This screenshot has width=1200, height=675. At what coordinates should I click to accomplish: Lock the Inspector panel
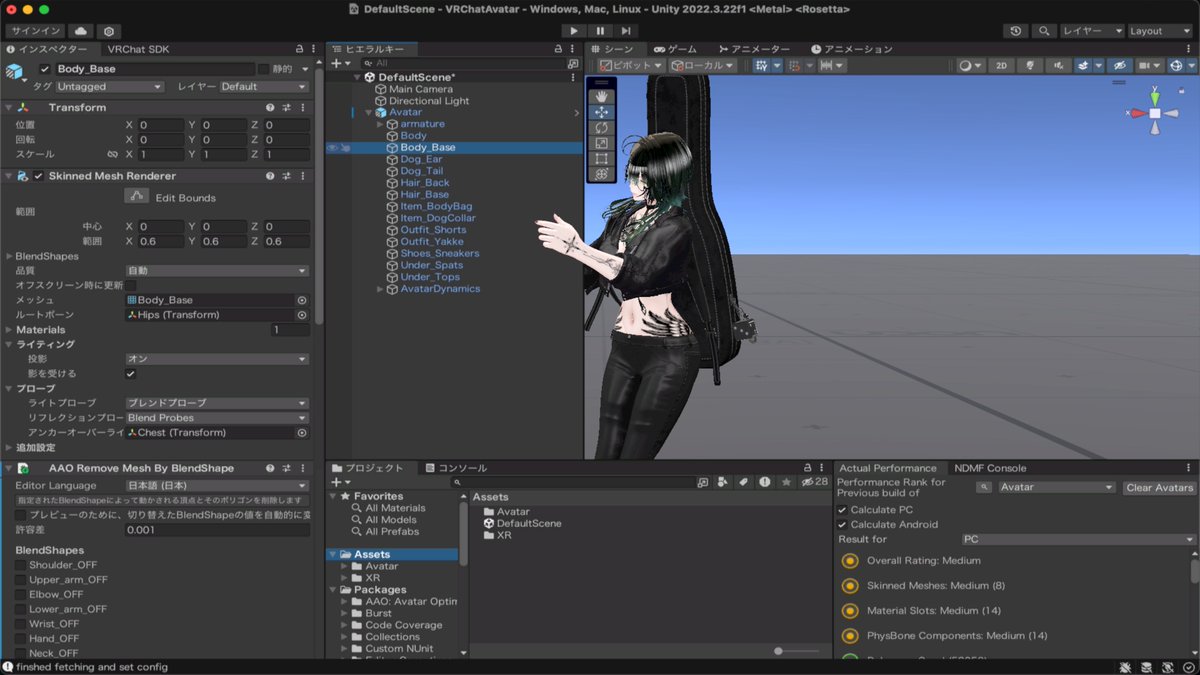point(300,48)
